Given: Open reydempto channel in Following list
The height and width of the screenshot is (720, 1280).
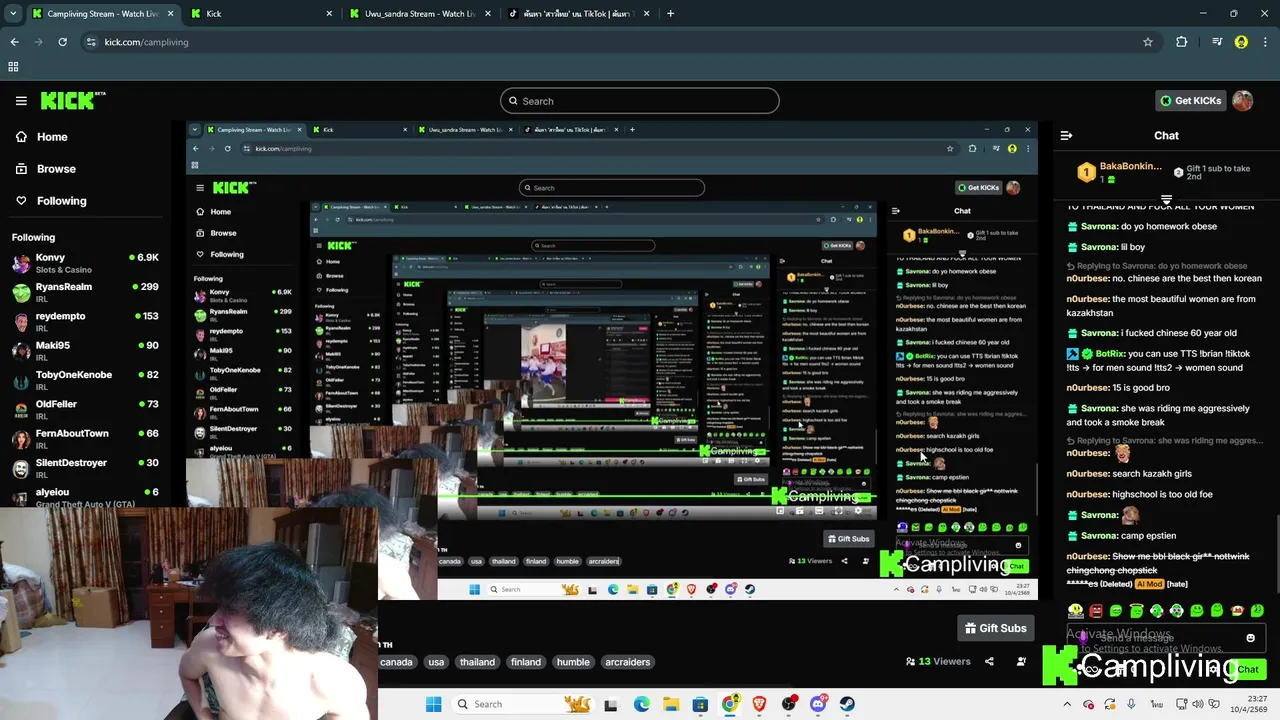Looking at the screenshot, I should point(86,321).
